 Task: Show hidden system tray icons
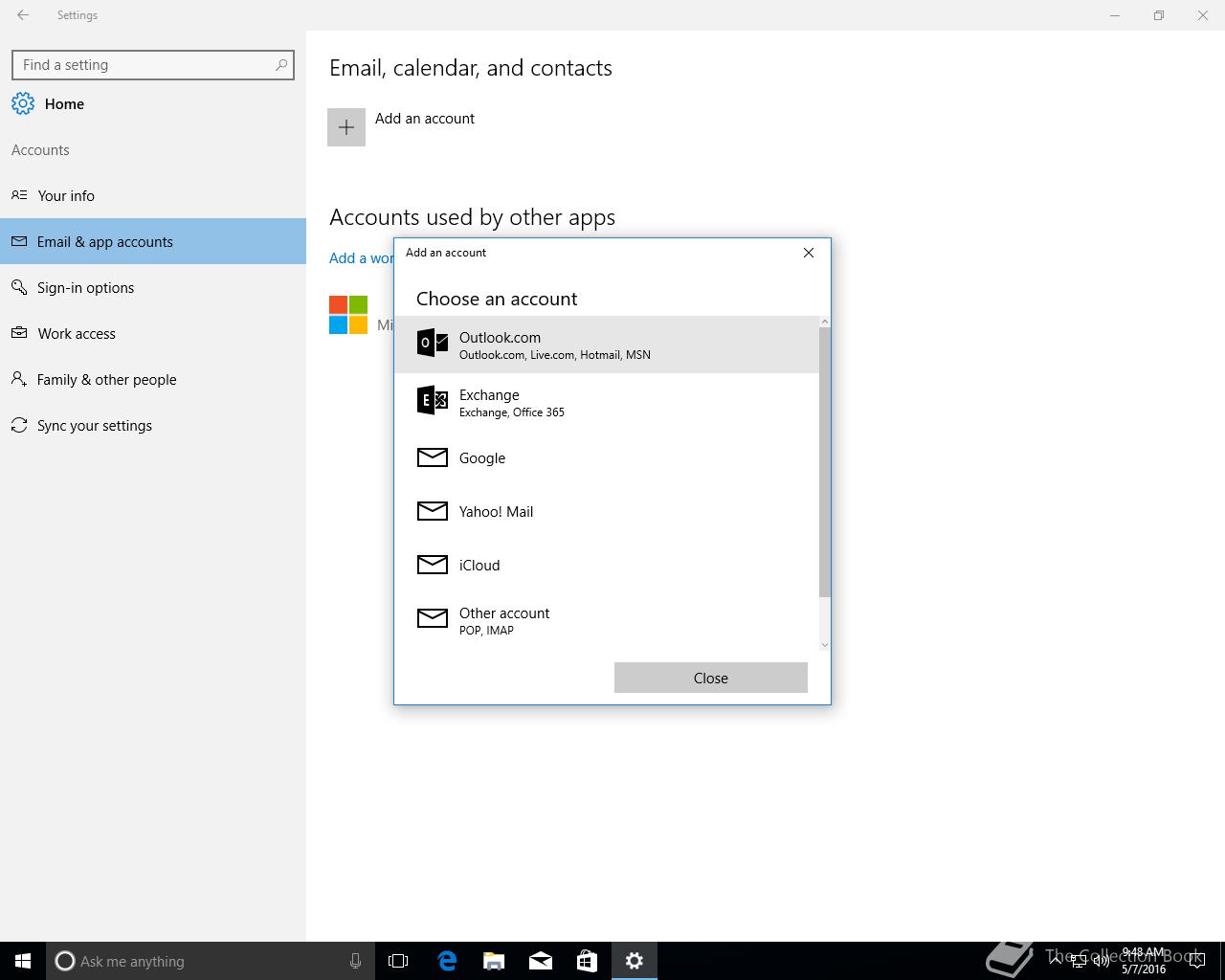[x=1057, y=961]
